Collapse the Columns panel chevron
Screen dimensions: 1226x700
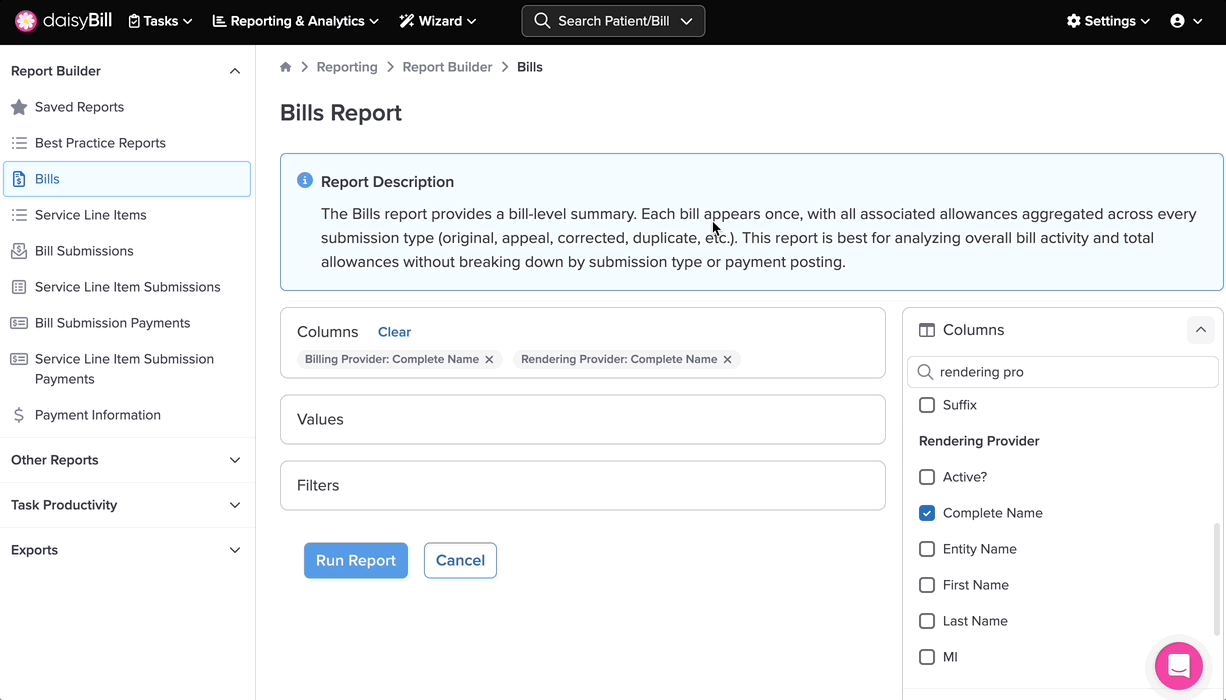coord(1200,330)
